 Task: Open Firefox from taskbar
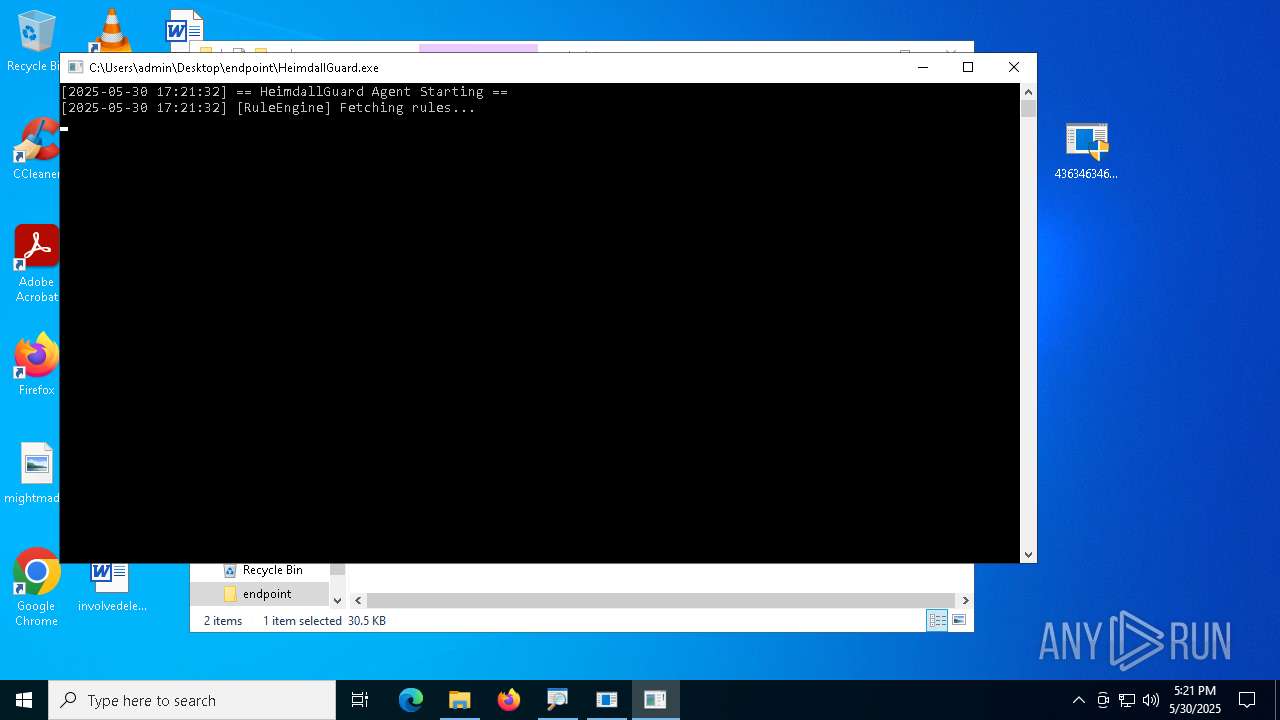coord(508,700)
